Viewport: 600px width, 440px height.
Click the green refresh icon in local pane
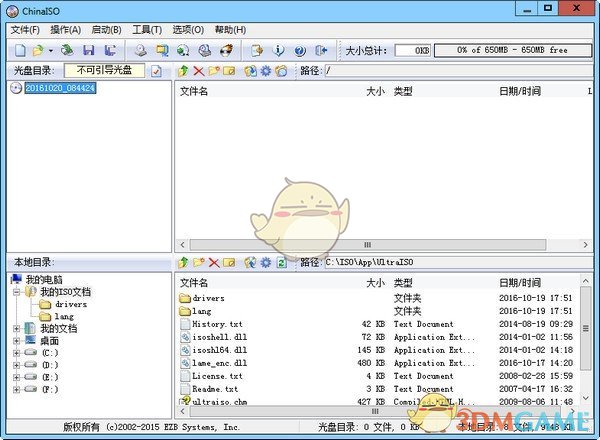(282, 262)
